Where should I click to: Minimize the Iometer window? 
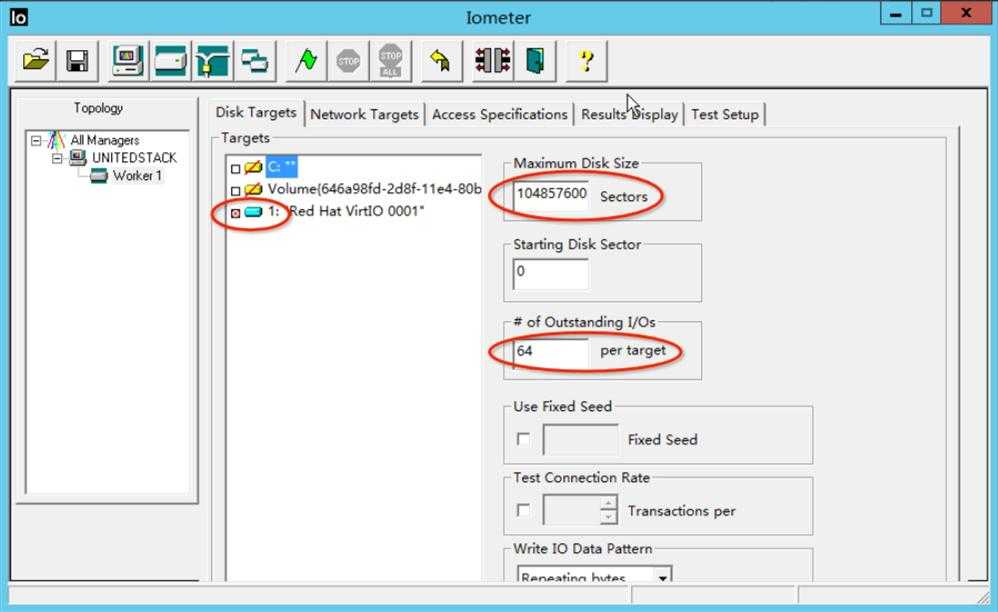tap(896, 14)
